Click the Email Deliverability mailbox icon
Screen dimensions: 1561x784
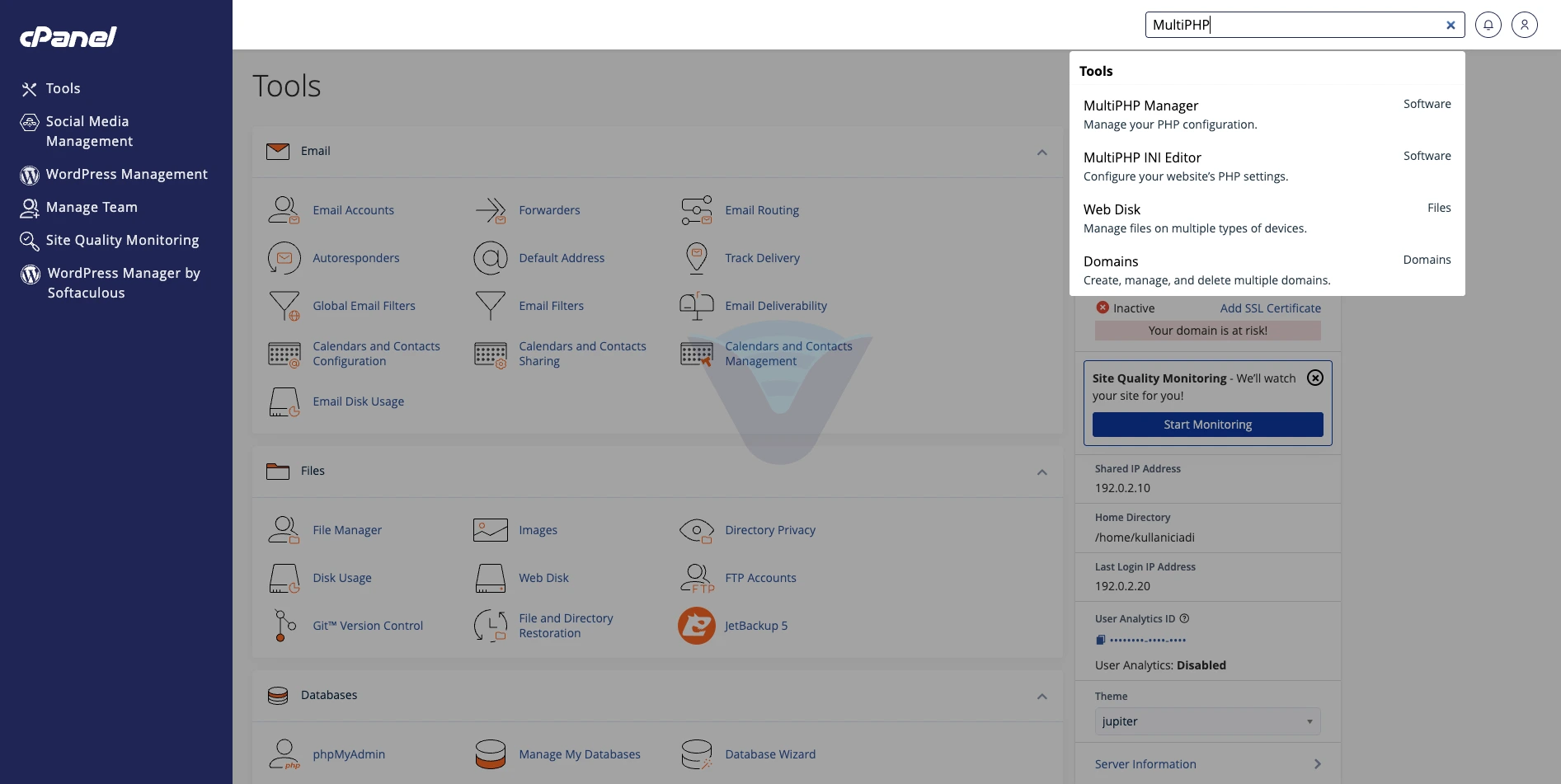click(697, 306)
